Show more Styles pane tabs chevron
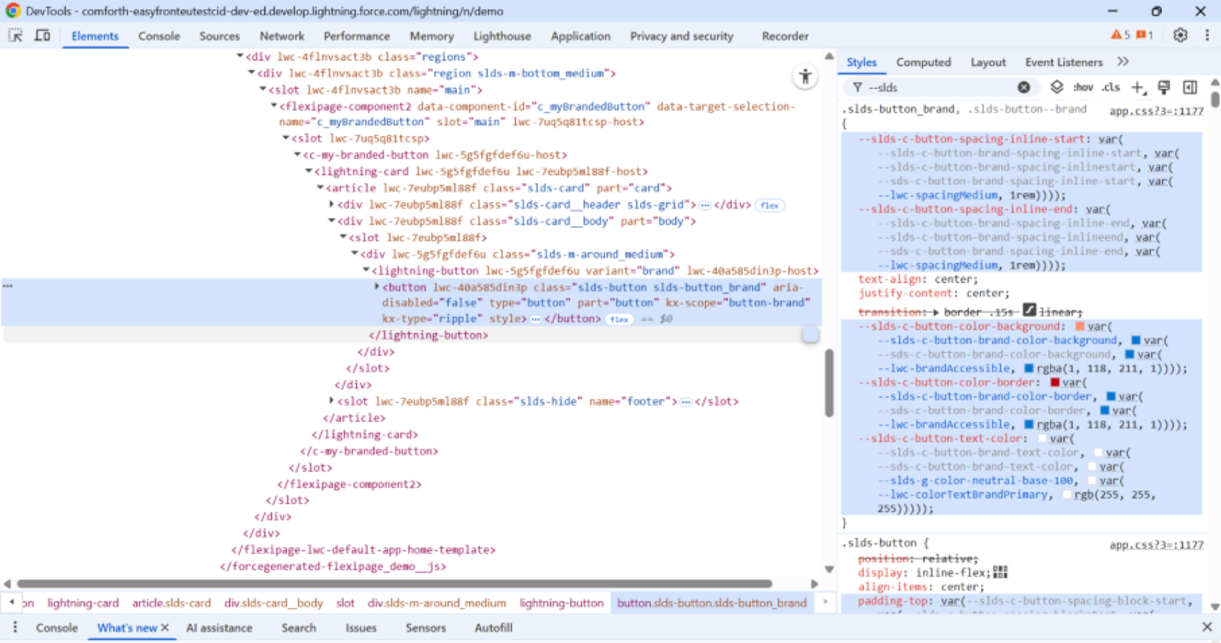This screenshot has height=643, width=1221. click(x=1123, y=62)
